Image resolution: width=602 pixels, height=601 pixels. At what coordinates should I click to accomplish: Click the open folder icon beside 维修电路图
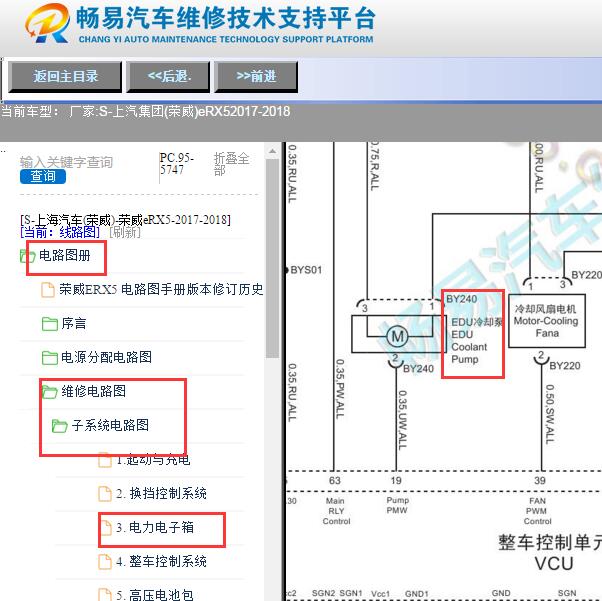pos(50,391)
